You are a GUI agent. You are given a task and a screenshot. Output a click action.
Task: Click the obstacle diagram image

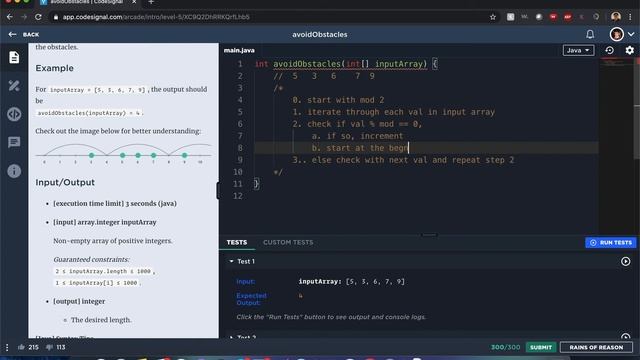click(x=123, y=153)
